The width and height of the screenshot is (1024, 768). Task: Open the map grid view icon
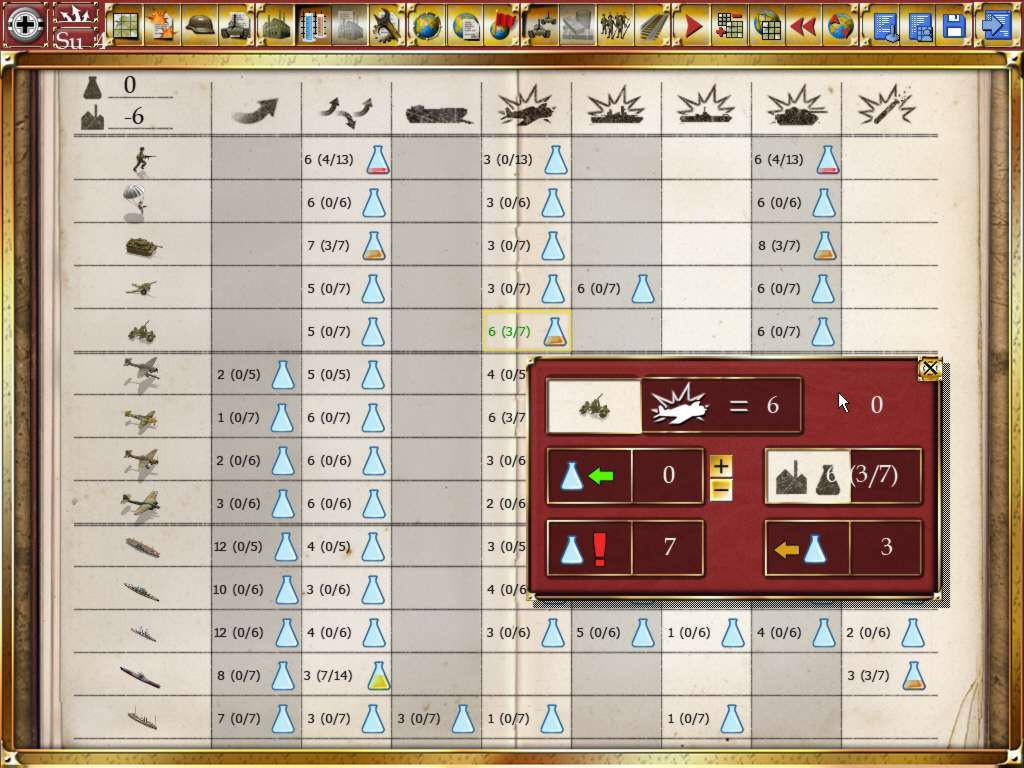click(125, 25)
